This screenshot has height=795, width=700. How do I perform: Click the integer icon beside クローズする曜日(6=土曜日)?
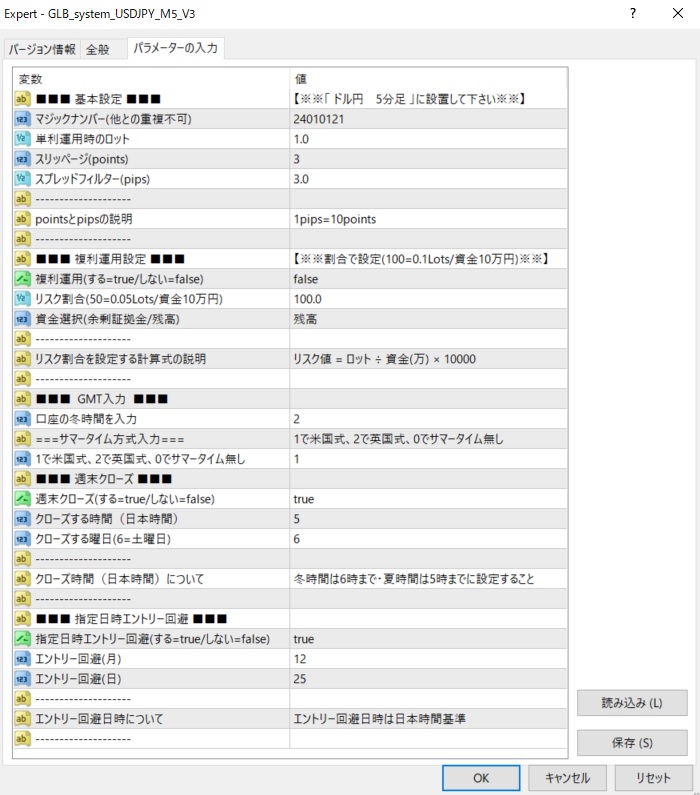click(22, 539)
